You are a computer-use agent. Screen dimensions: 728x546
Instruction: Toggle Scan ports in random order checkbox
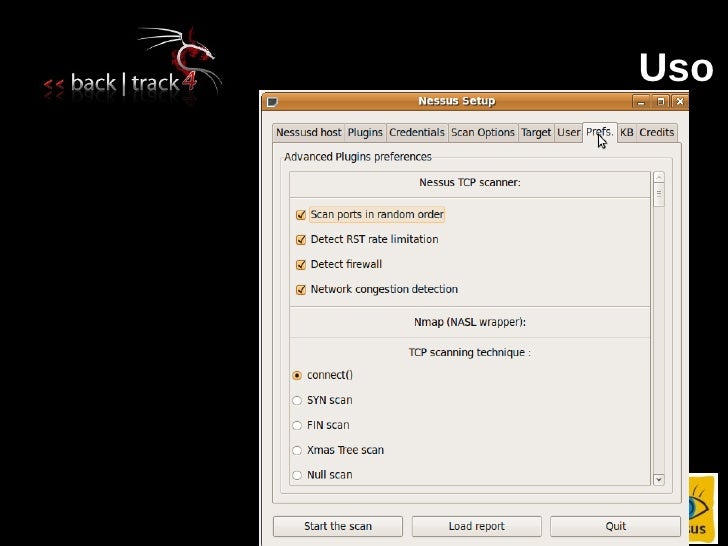(x=301, y=215)
